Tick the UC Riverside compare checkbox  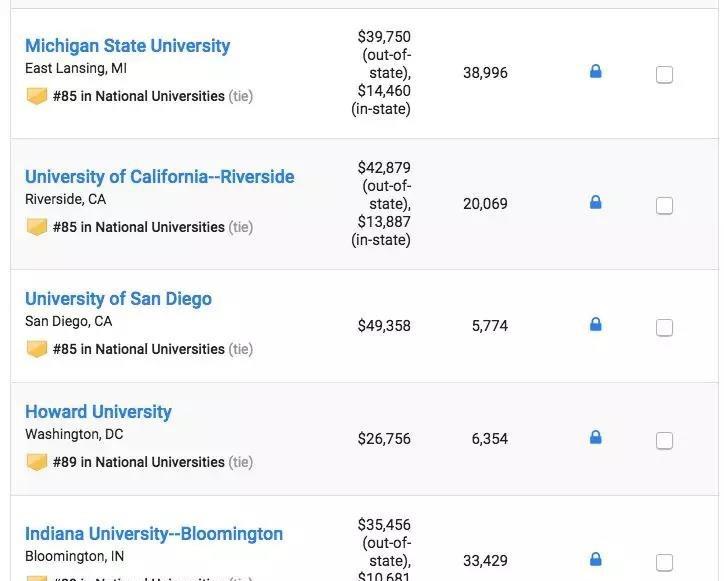tap(664, 206)
